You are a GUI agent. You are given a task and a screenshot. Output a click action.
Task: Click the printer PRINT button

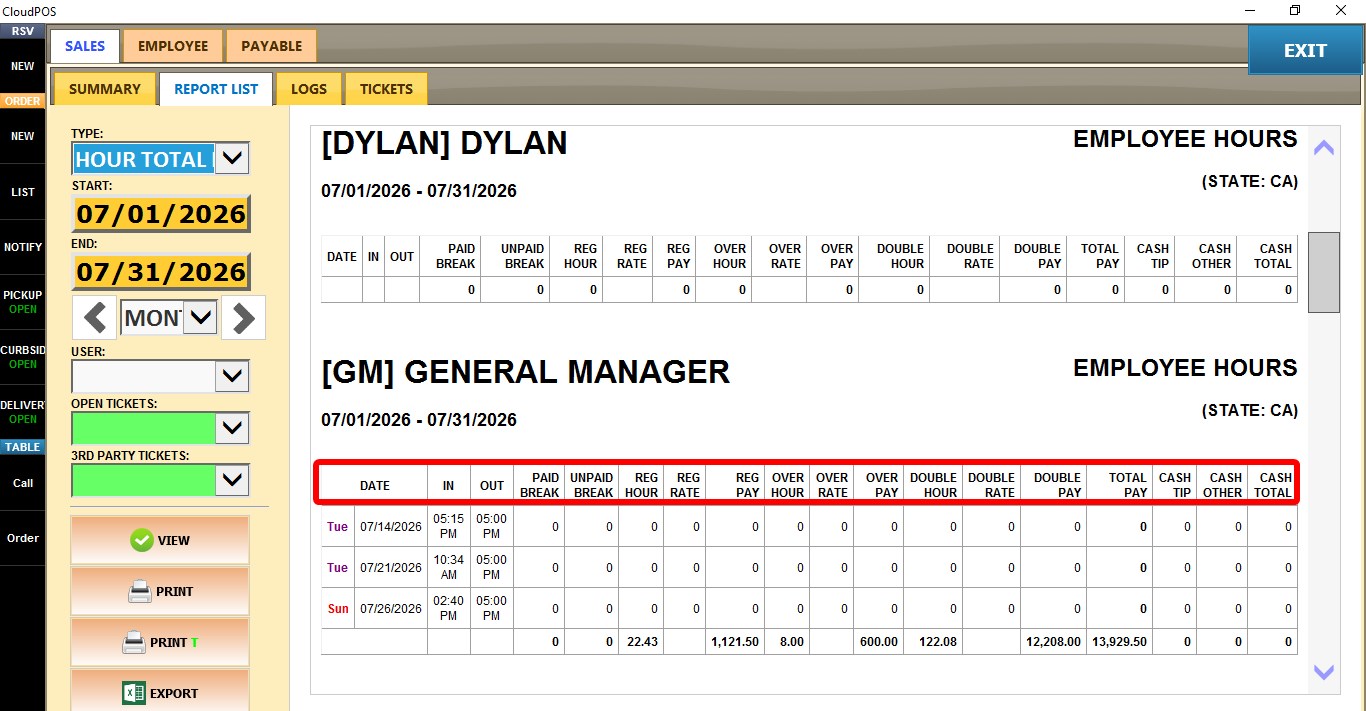pos(160,591)
